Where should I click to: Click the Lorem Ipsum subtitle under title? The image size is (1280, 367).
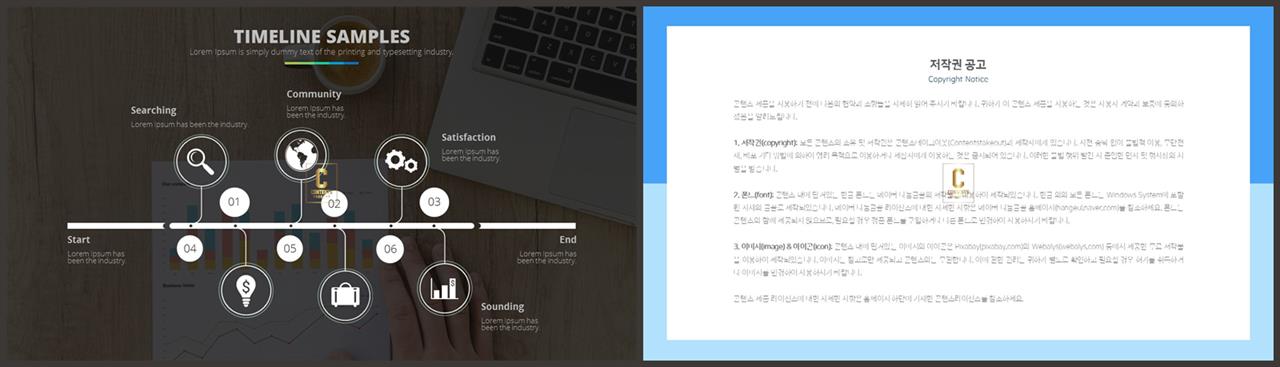(321, 52)
